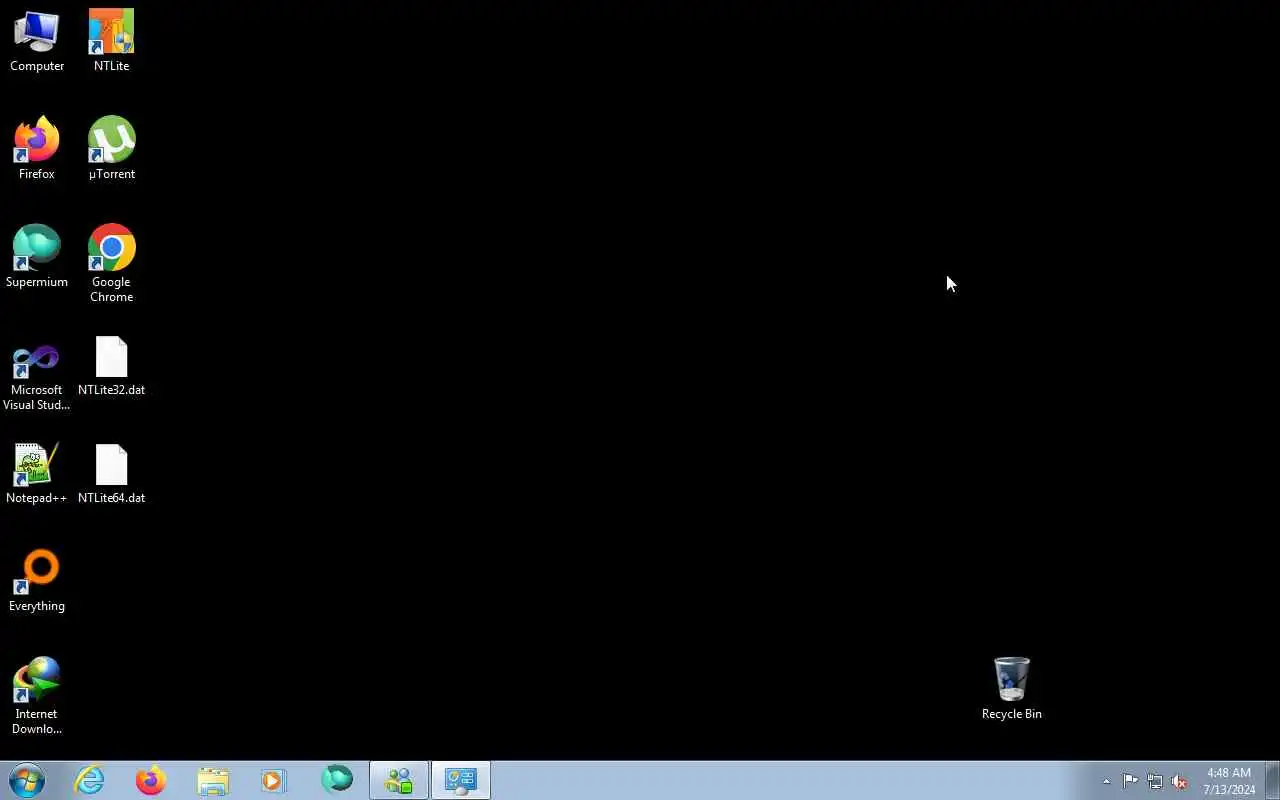Select the Recycle Bin icon

(x=1011, y=689)
